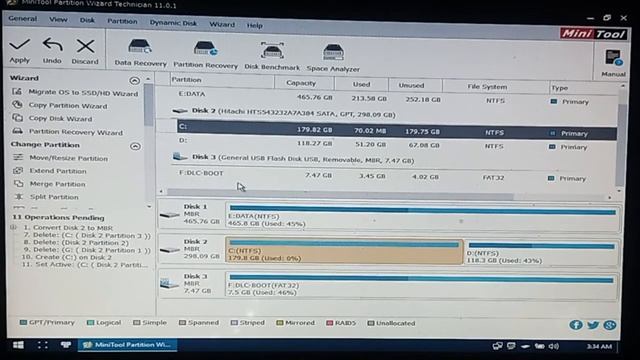Viewport: 640px width, 360px height.
Task: Click pending operation 9 Delete G:
Action: 87,250
